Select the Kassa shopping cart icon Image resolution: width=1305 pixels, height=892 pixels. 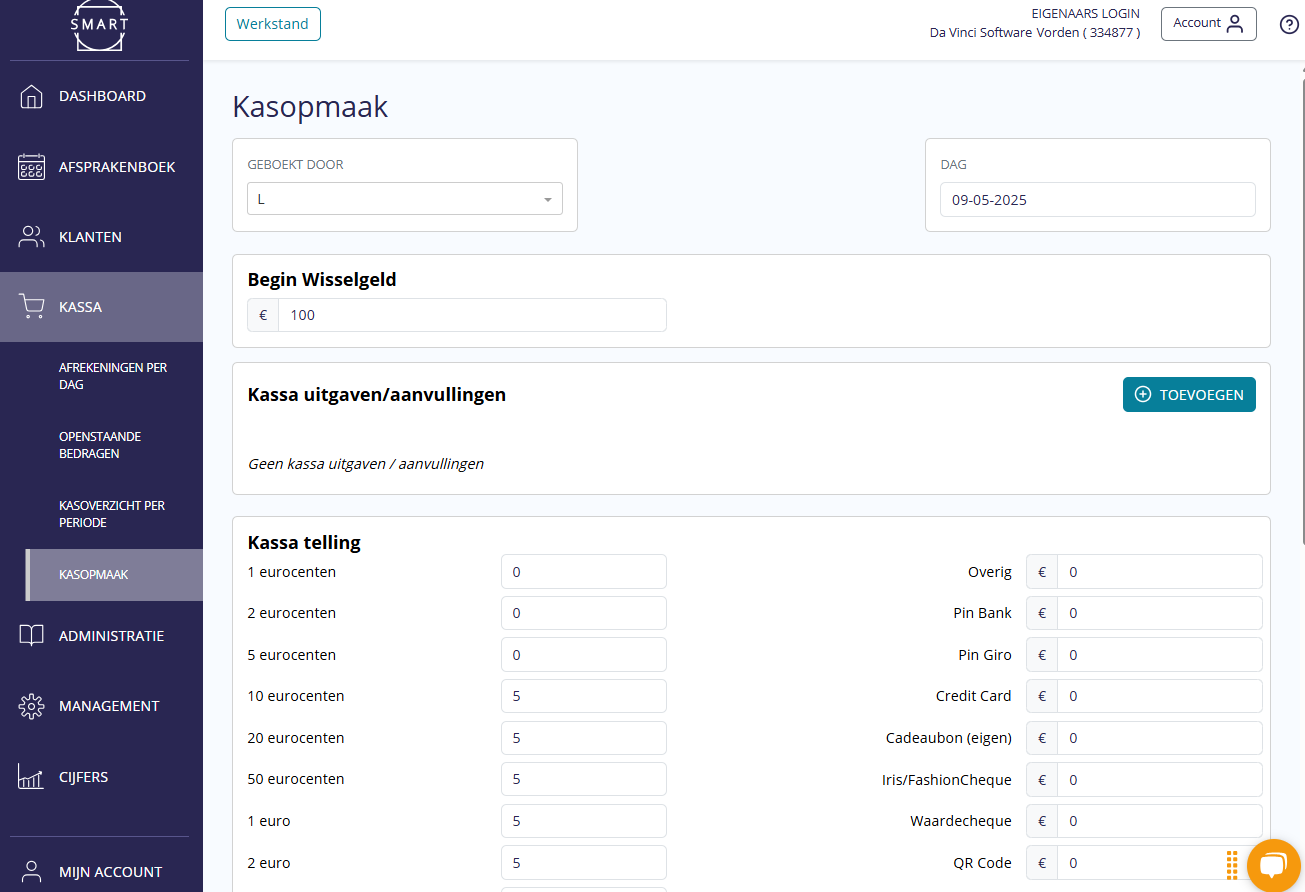tap(32, 307)
